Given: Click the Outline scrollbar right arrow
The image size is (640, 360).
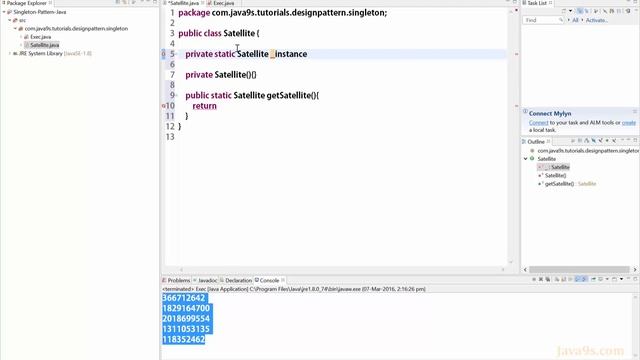Looking at the screenshot, I should [635, 269].
